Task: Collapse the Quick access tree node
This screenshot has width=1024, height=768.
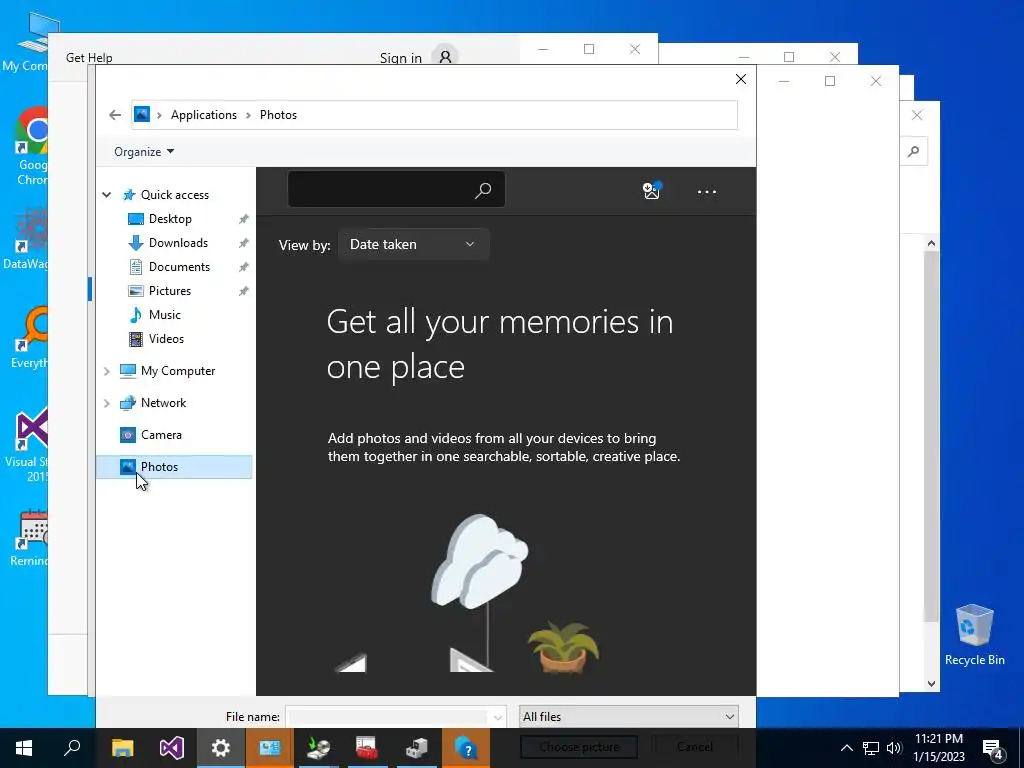Action: pos(106,195)
